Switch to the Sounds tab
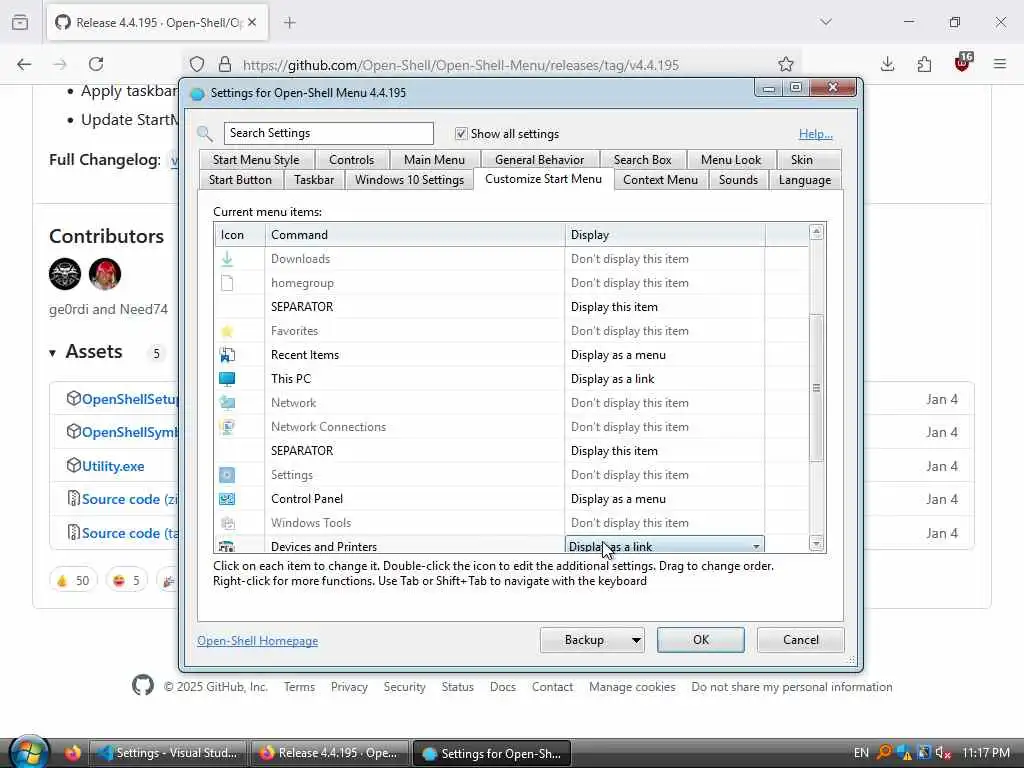The height and width of the screenshot is (768, 1024). [x=738, y=180]
